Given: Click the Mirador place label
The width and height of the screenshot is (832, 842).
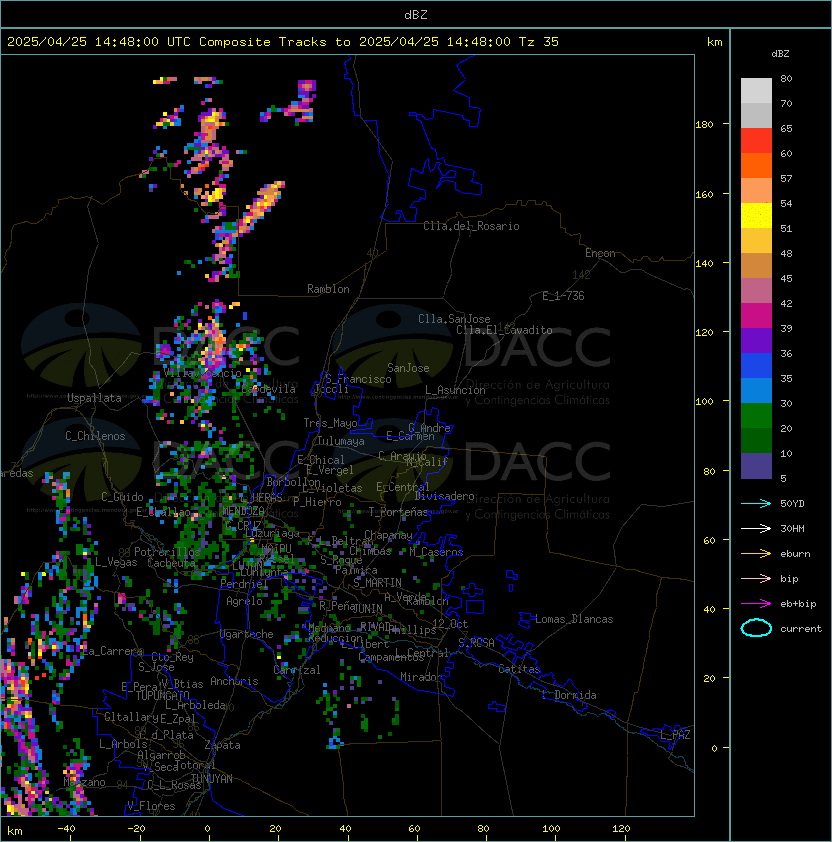Looking at the screenshot, I should pos(421,677).
